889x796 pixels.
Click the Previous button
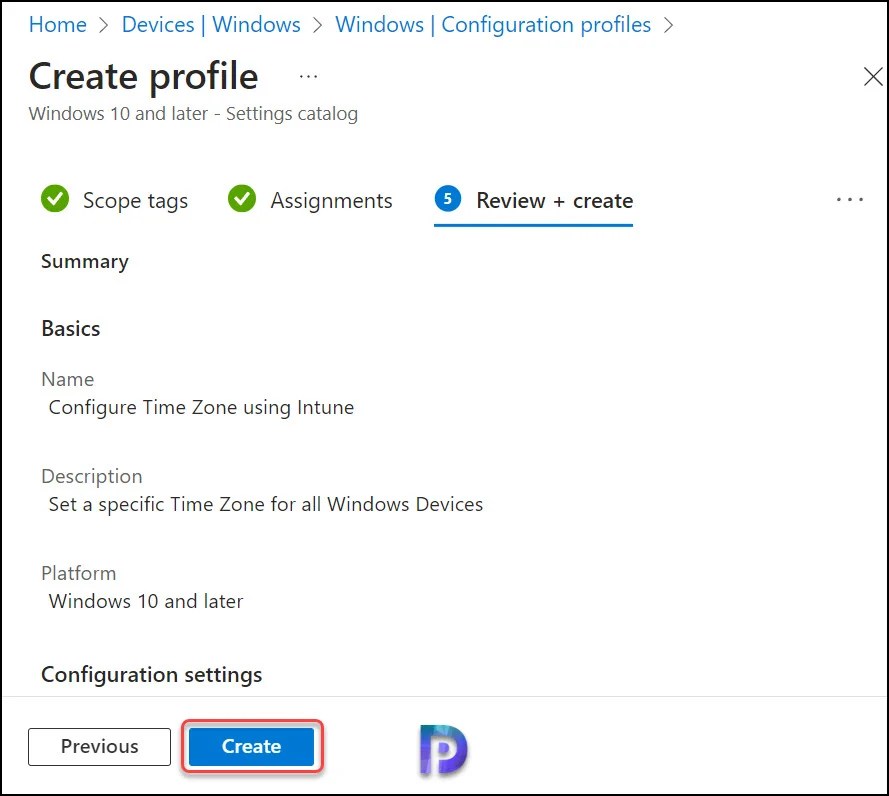(98, 746)
